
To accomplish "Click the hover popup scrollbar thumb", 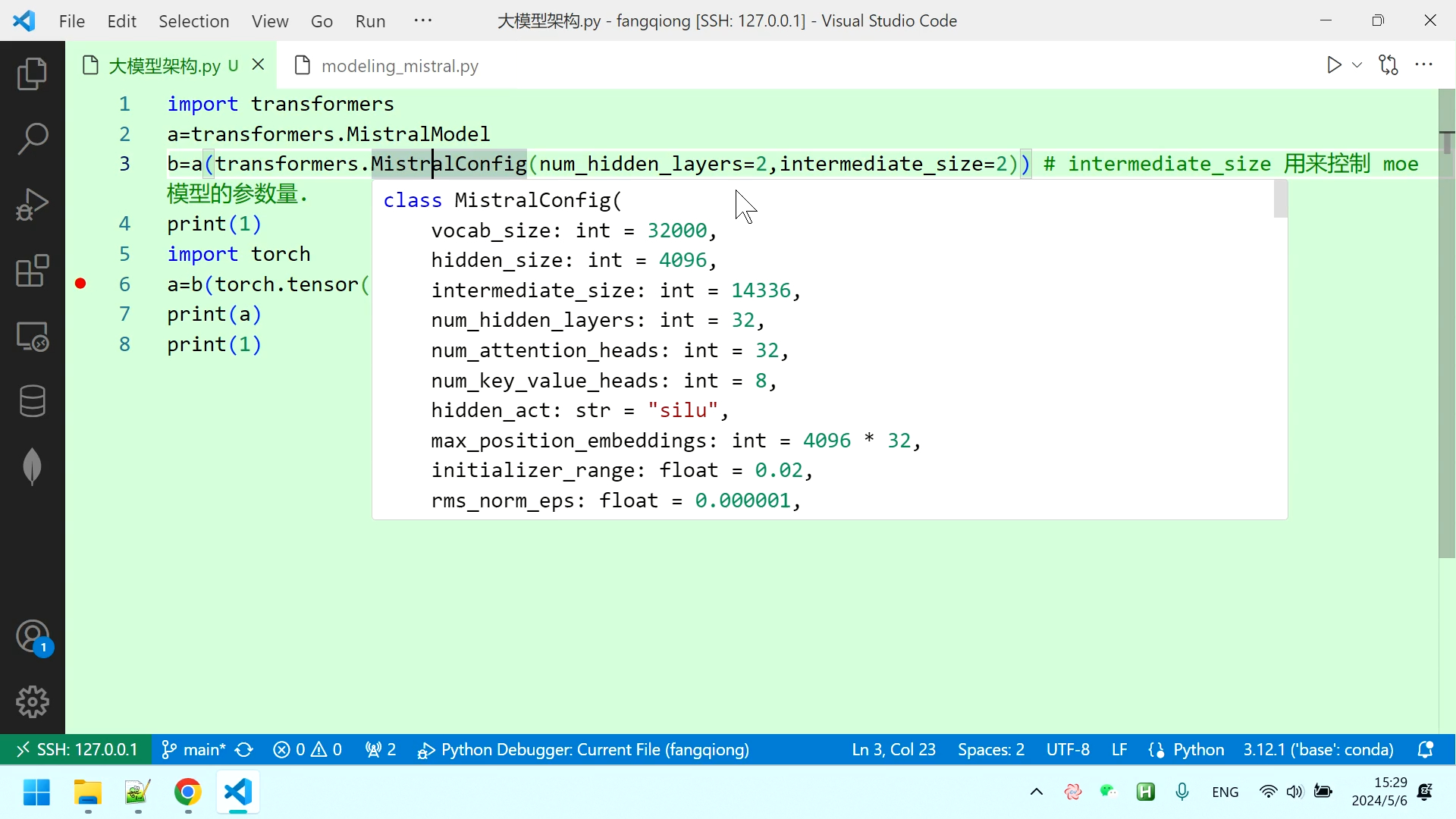I will click(x=1280, y=199).
